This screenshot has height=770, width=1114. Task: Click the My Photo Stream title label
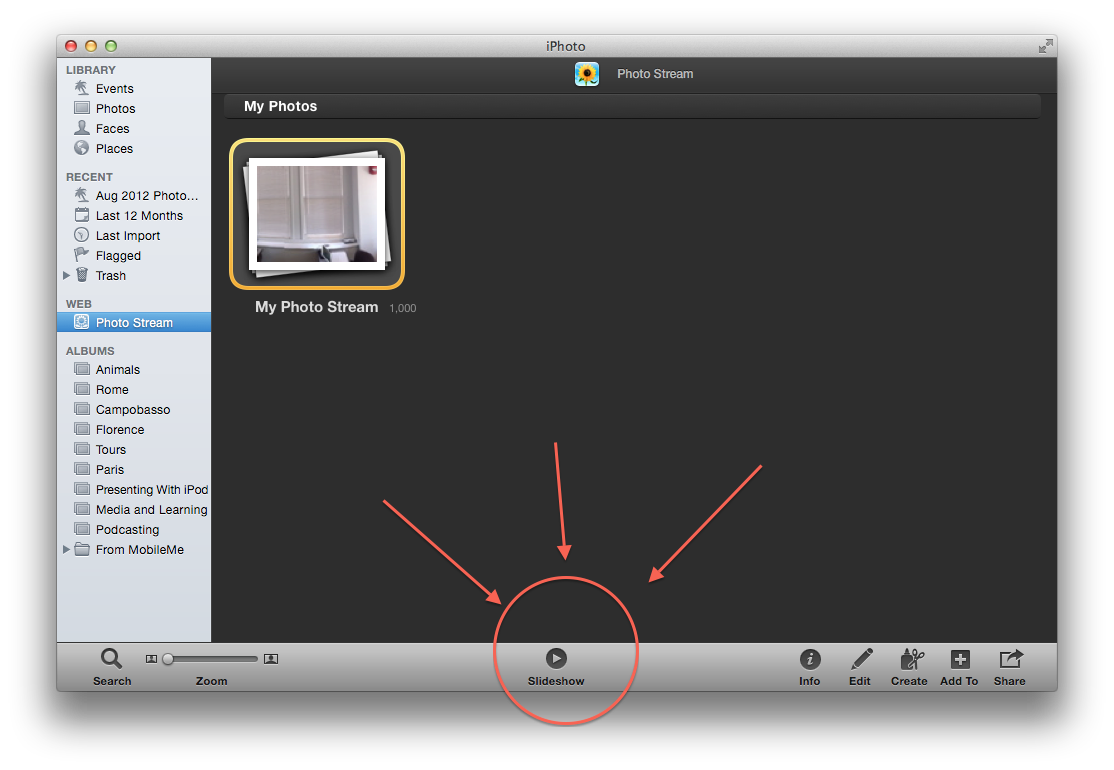(x=316, y=307)
